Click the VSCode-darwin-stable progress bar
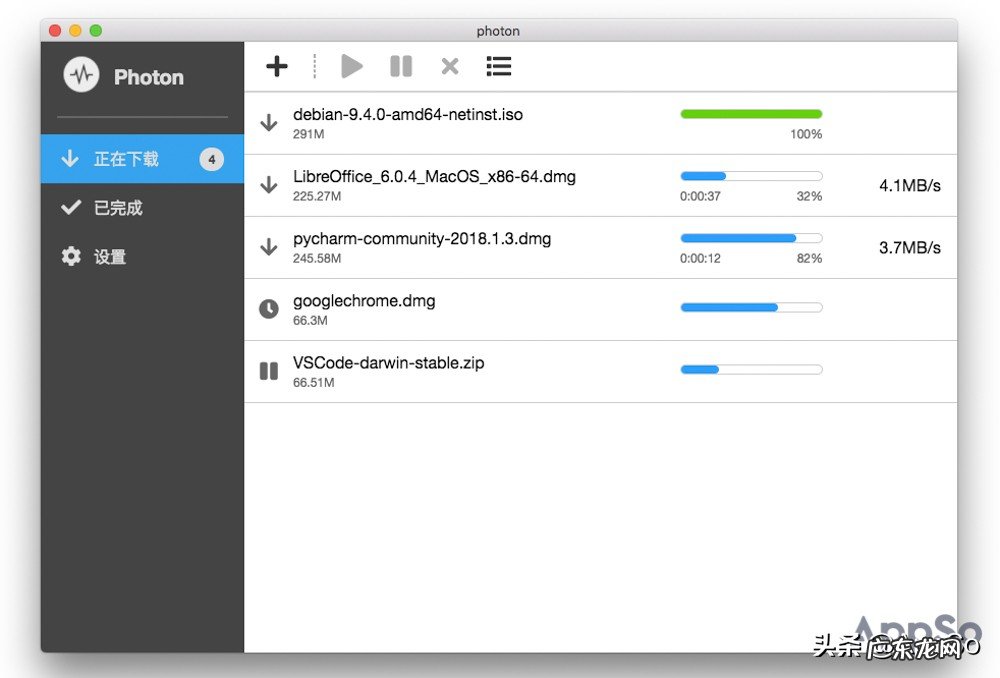The image size is (1000, 678). 751,369
